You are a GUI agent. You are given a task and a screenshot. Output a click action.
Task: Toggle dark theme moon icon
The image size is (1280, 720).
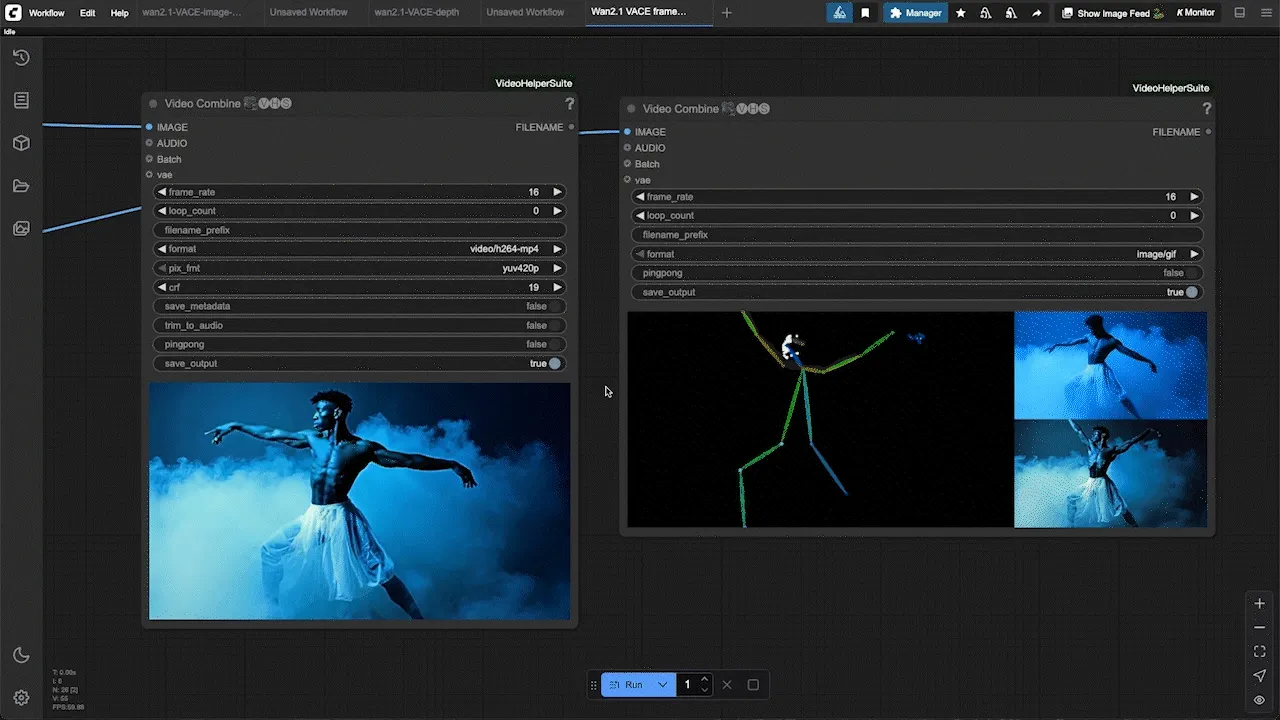click(x=21, y=655)
